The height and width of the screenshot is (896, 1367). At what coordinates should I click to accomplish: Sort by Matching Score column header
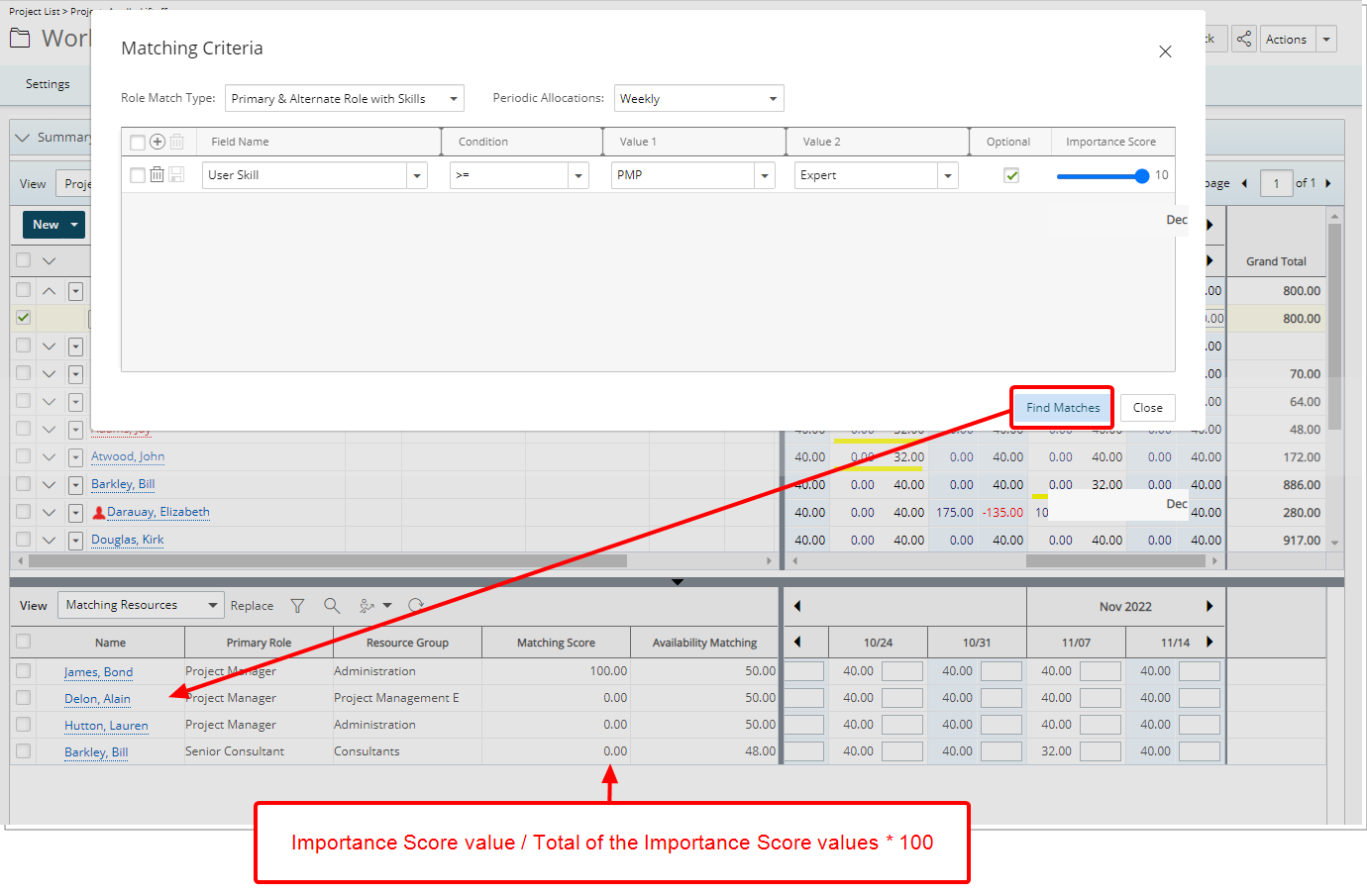click(x=556, y=643)
